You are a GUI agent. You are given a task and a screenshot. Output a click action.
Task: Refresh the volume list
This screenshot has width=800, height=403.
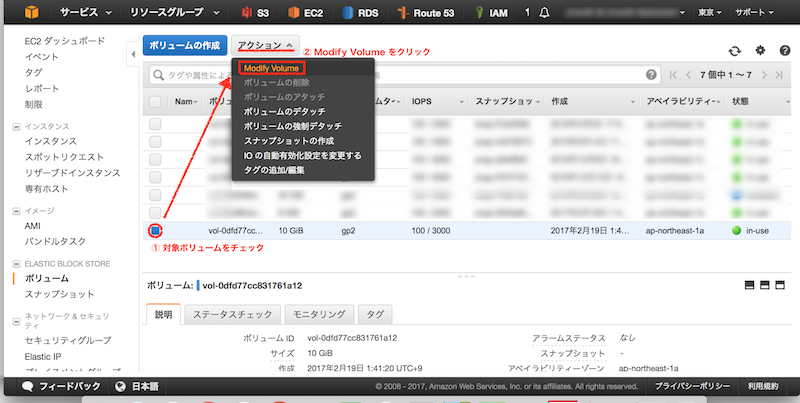click(x=735, y=50)
